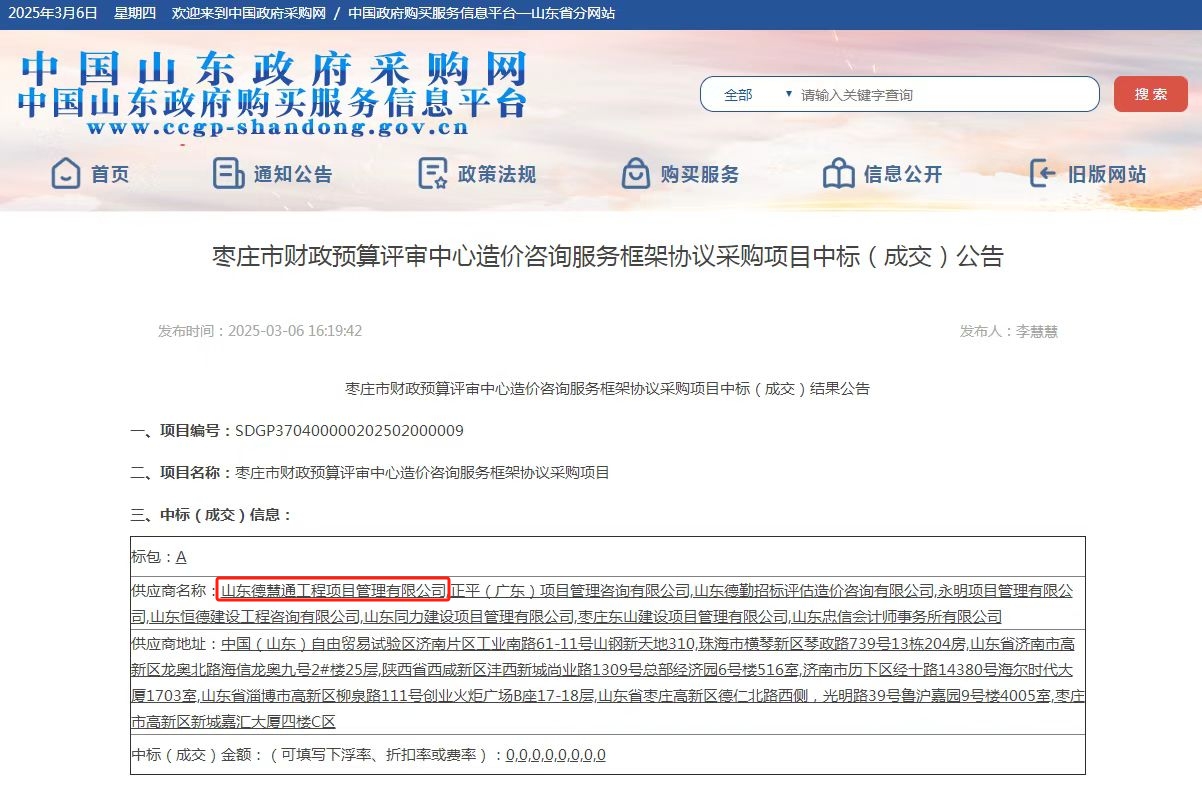Click the 标包 A value
Screen dimensions: 1202x789
click(x=182, y=557)
